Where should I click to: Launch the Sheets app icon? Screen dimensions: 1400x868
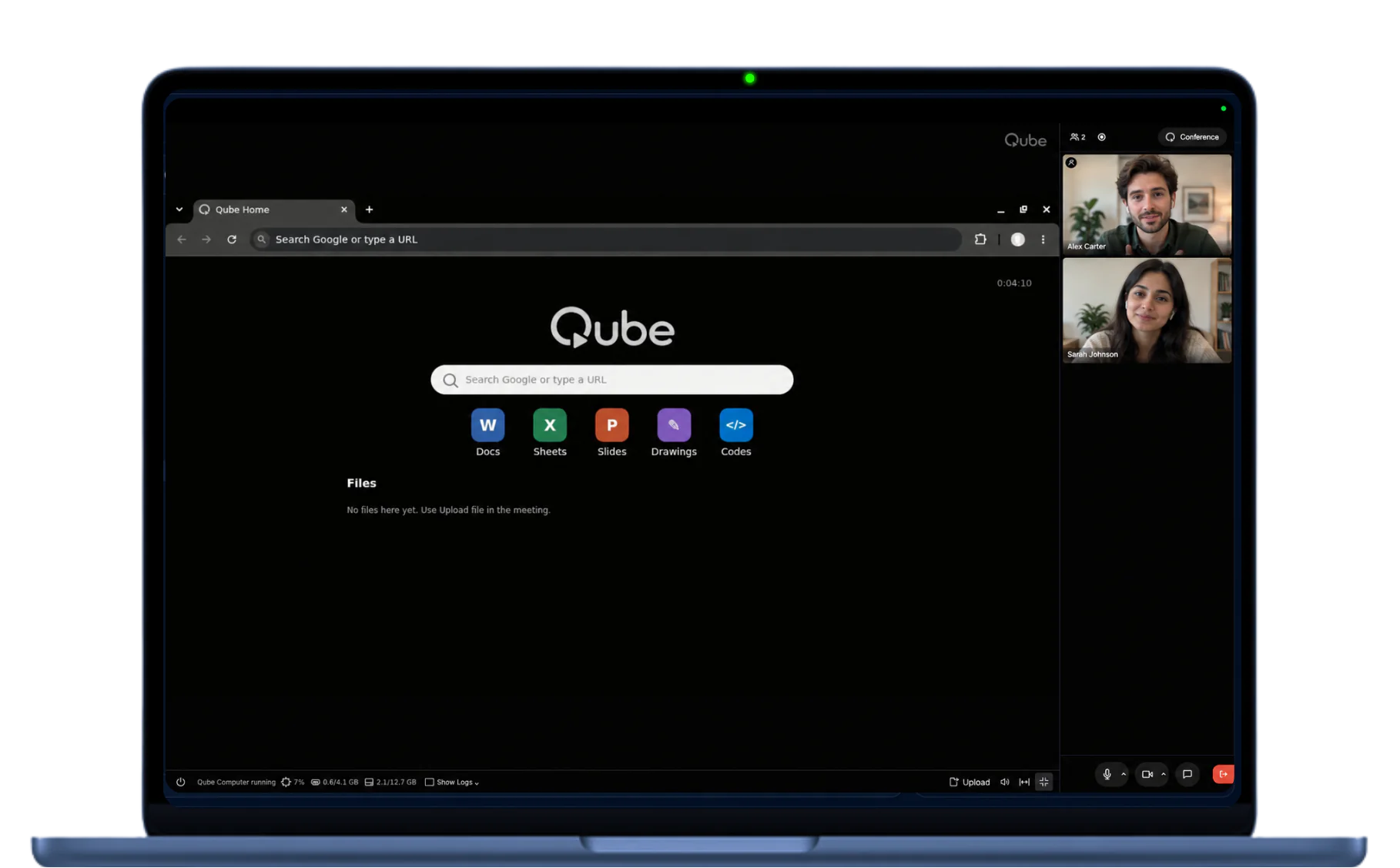pos(550,425)
